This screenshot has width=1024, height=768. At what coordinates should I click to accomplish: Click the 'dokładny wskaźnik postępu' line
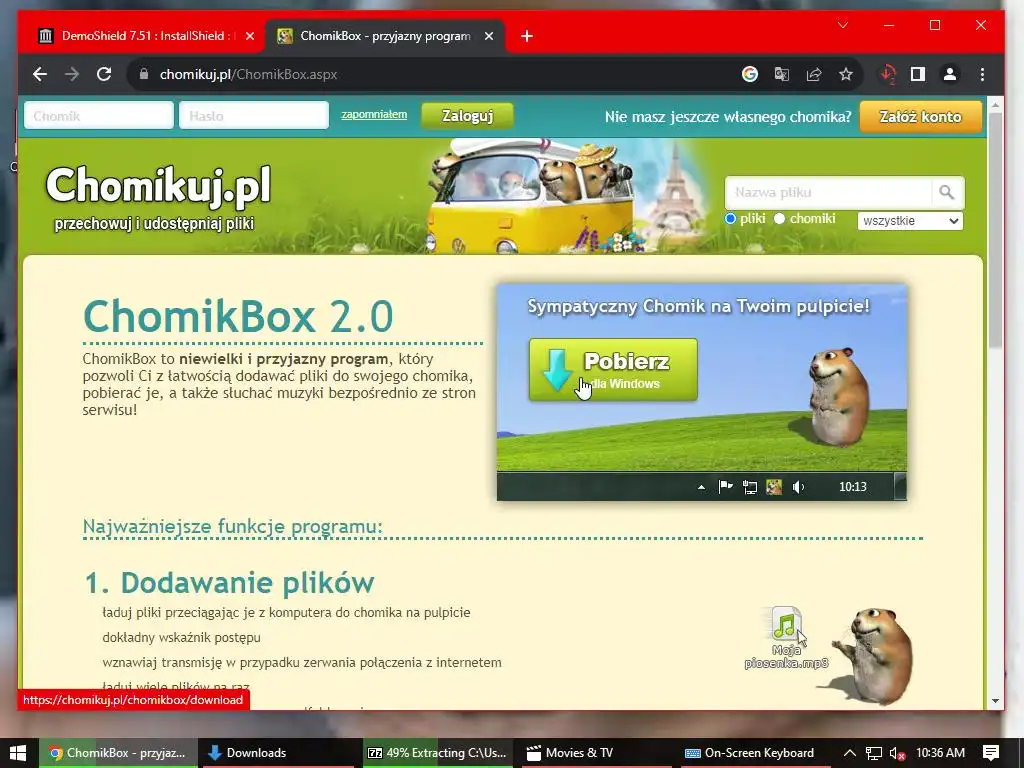pyautogui.click(x=182, y=637)
